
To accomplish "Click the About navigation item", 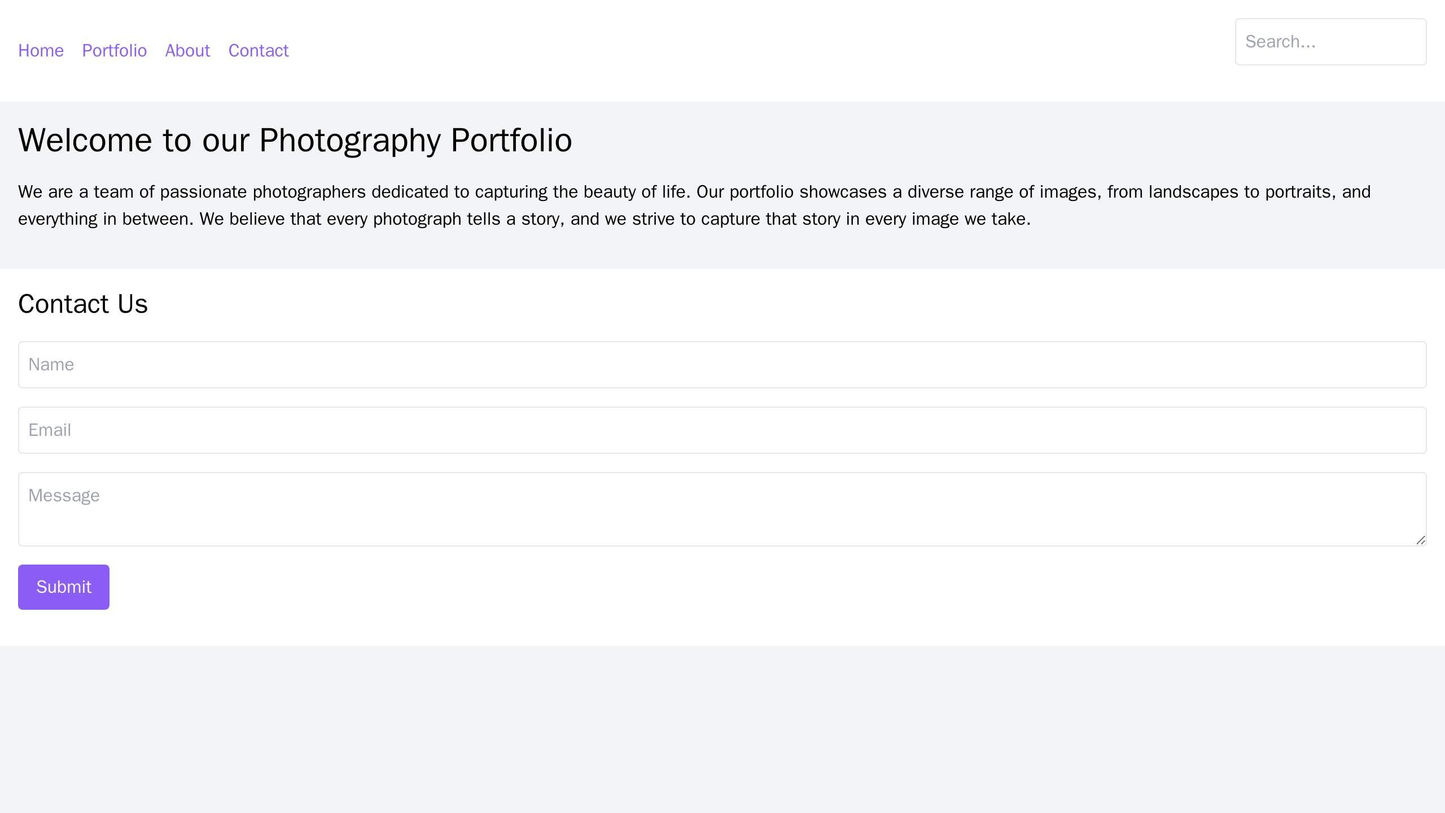I will 187,50.
